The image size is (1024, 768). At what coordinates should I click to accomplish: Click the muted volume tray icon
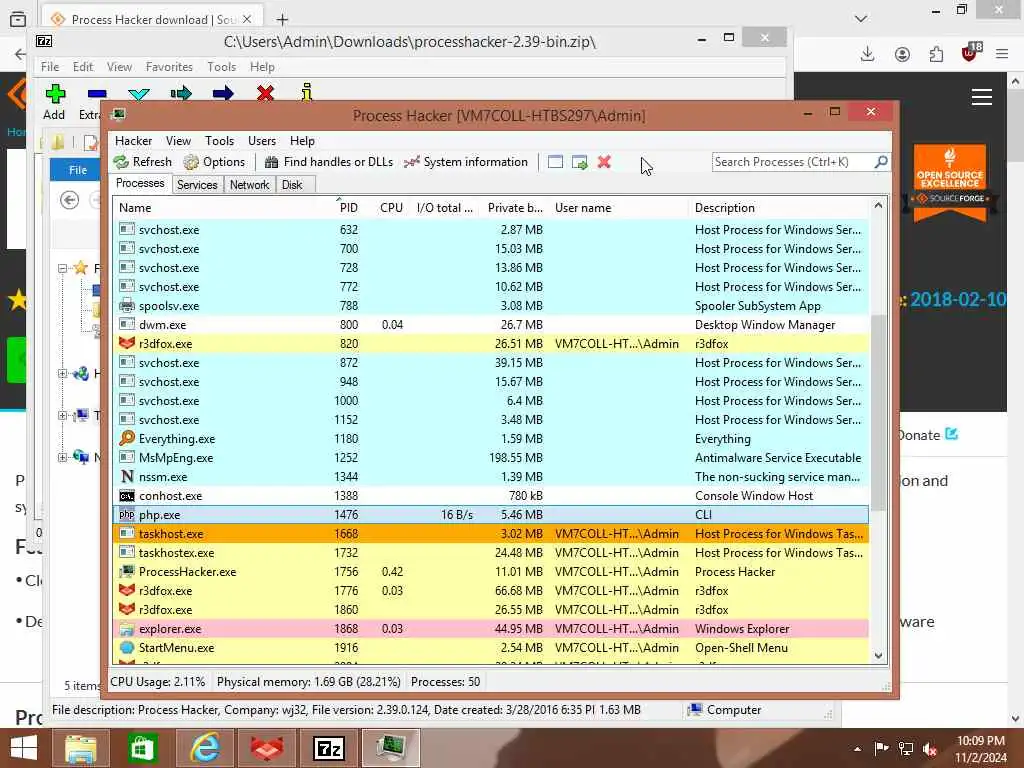930,749
